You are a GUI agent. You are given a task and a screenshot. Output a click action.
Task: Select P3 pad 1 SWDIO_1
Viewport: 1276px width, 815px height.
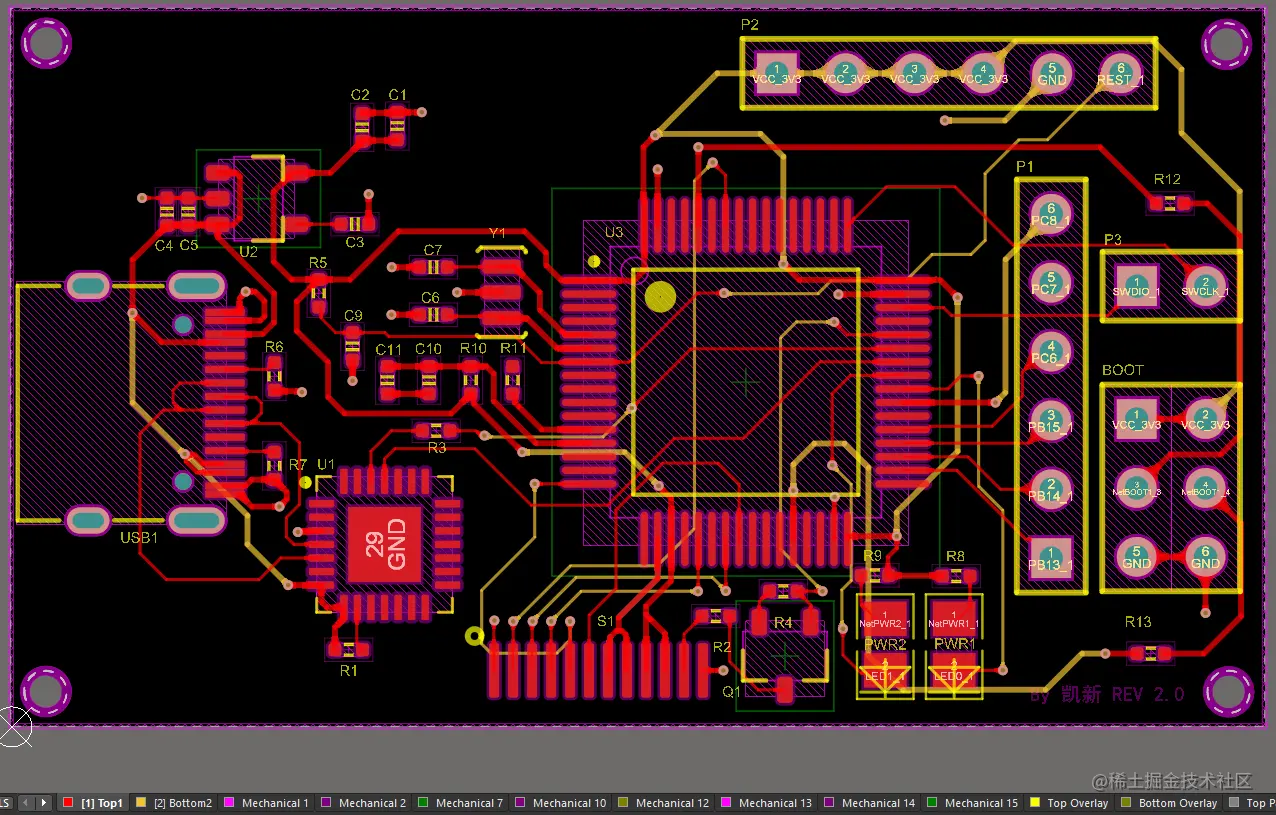pyautogui.click(x=1136, y=285)
